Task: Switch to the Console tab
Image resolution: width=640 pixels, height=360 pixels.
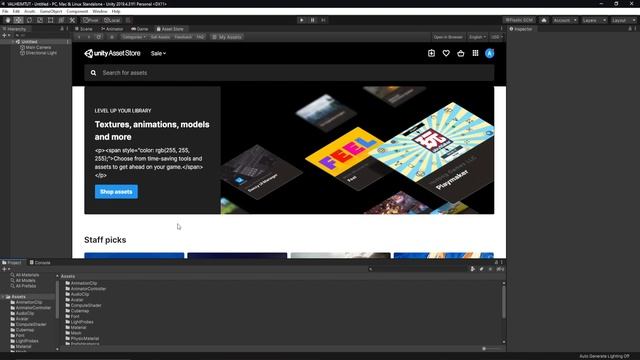Action: [40, 262]
